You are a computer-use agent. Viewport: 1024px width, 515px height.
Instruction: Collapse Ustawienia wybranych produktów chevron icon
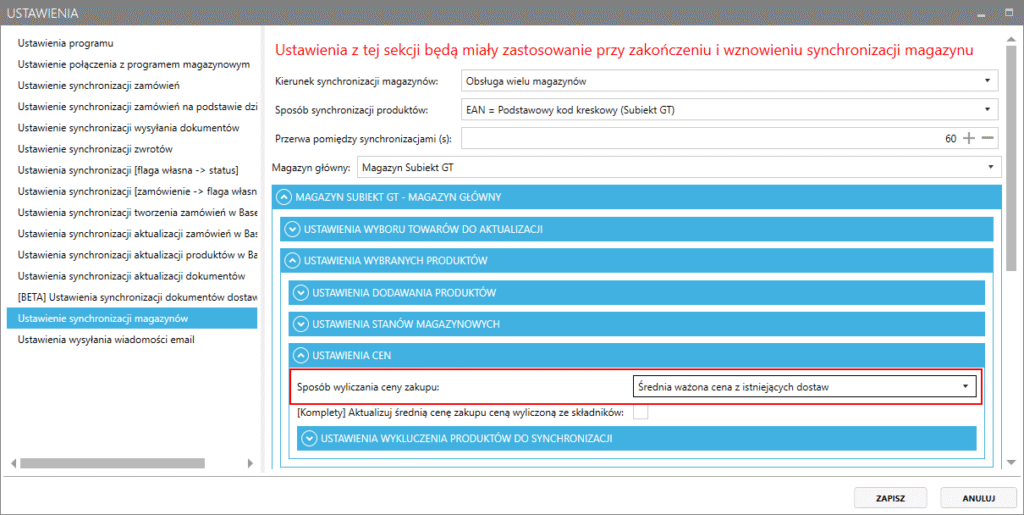[292, 260]
